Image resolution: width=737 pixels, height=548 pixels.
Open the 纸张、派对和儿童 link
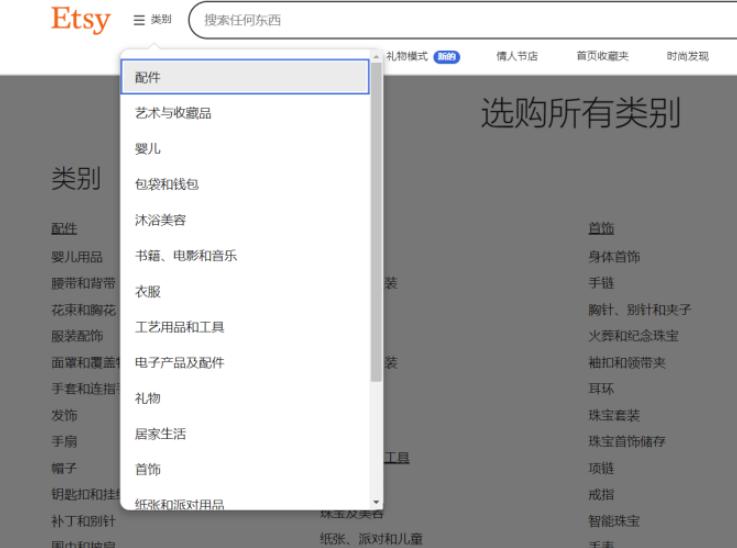point(371,539)
